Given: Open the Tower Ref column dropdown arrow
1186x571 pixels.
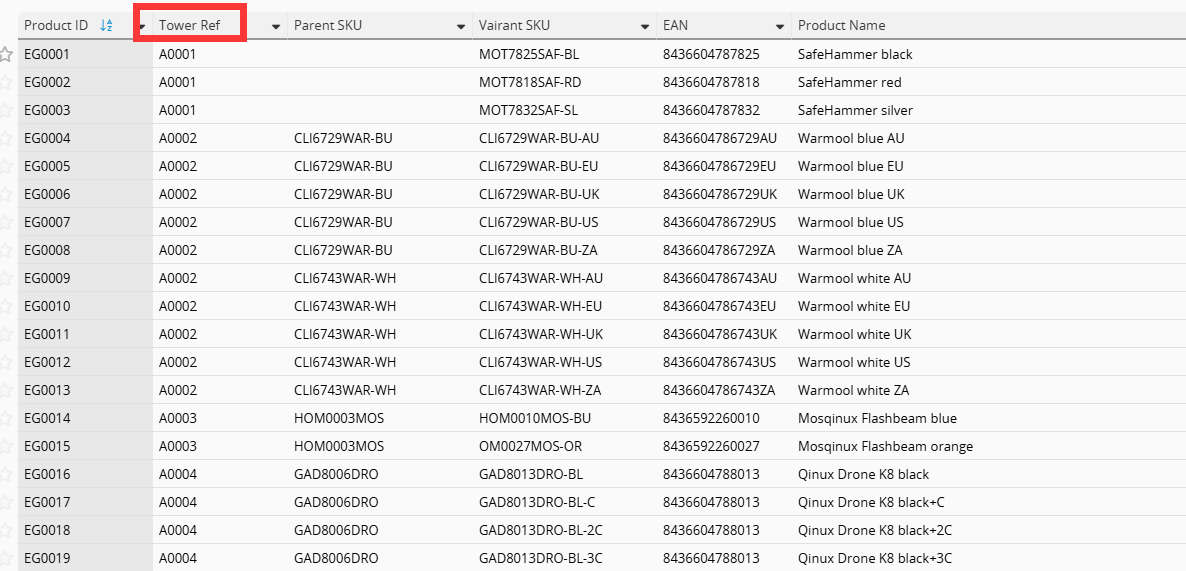Looking at the screenshot, I should coord(276,27).
